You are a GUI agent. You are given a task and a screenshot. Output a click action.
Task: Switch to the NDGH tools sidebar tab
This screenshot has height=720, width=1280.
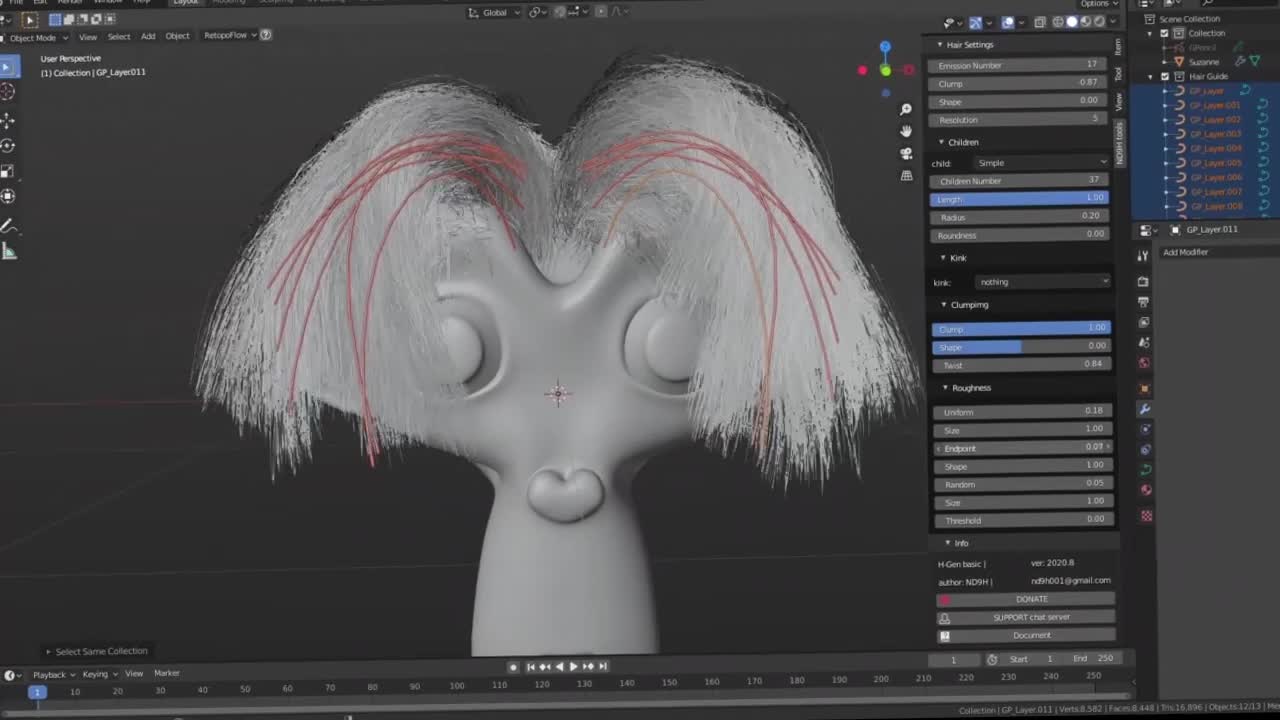tap(1119, 143)
